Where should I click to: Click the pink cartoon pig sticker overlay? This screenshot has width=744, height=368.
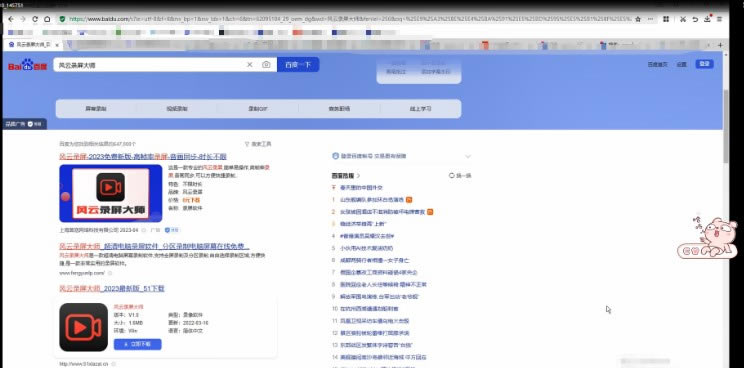tap(707, 237)
